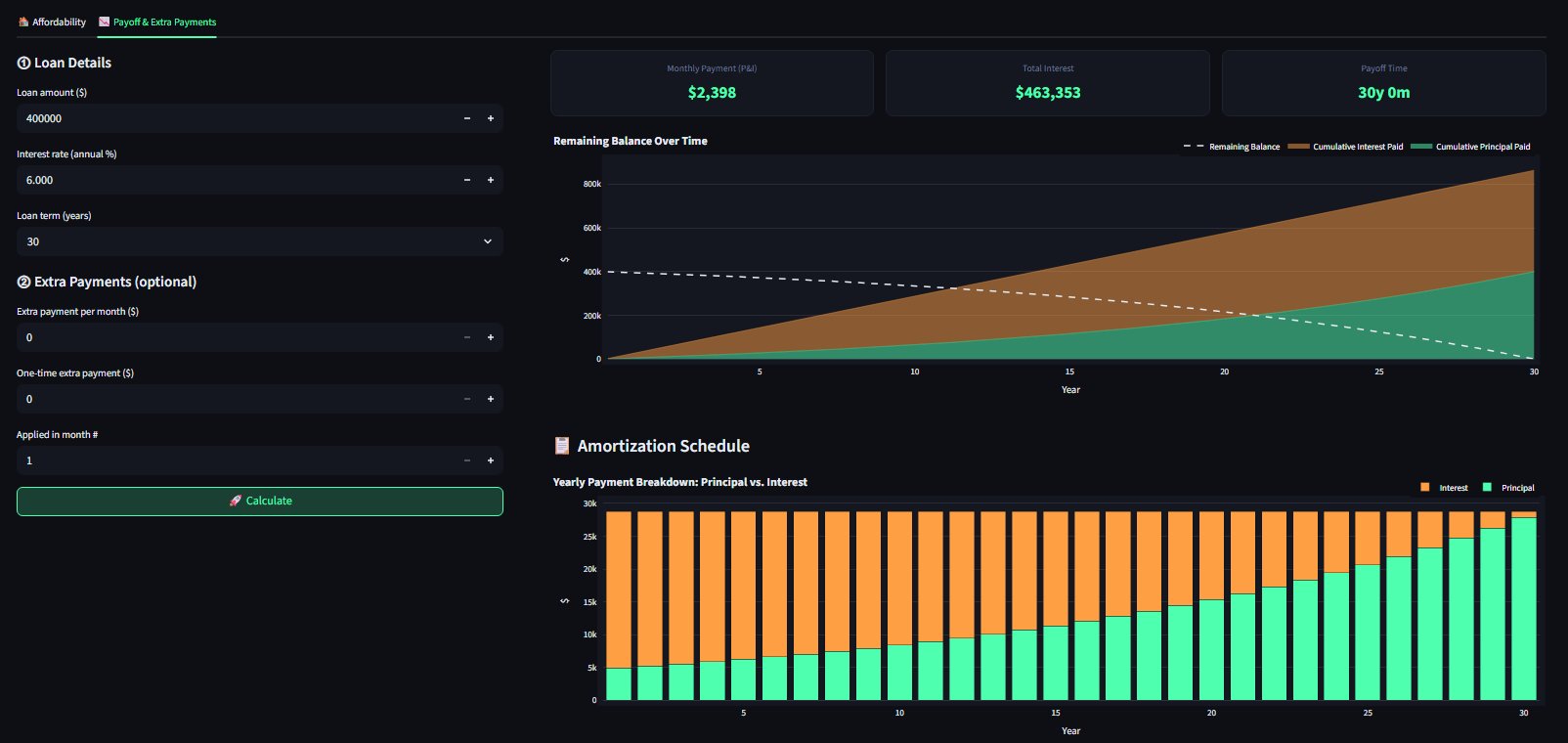Switch to the Affordability tab
The width and height of the screenshot is (1568, 743).
tap(52, 22)
